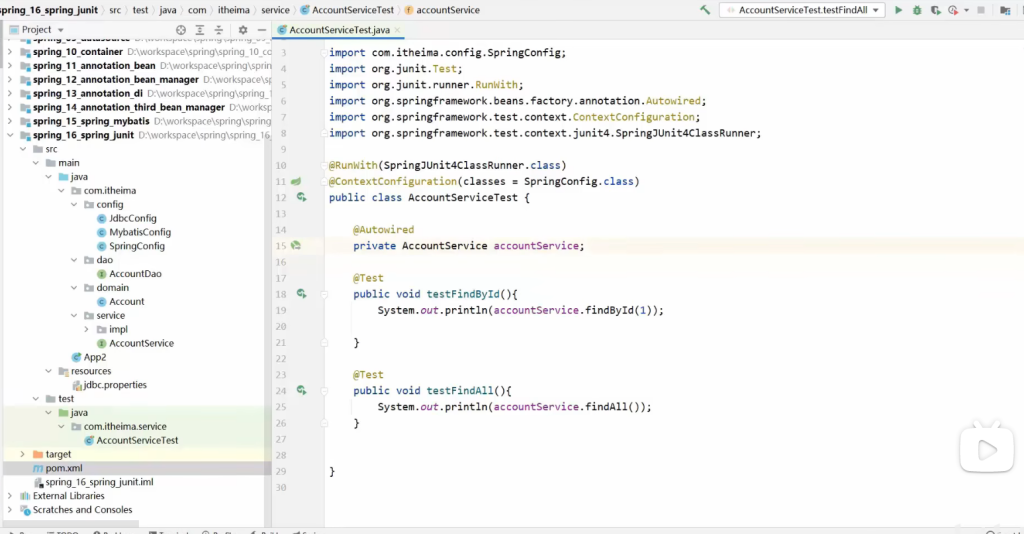
Task: Expand the impl folder under service
Action: [x=87, y=329]
